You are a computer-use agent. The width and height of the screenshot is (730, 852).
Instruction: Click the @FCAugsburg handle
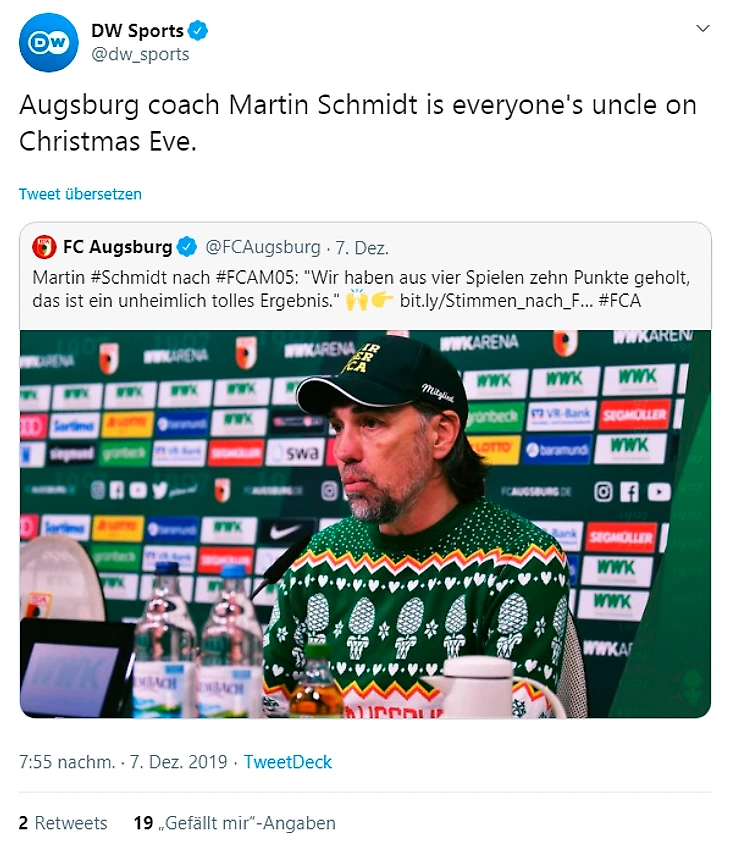[264, 247]
